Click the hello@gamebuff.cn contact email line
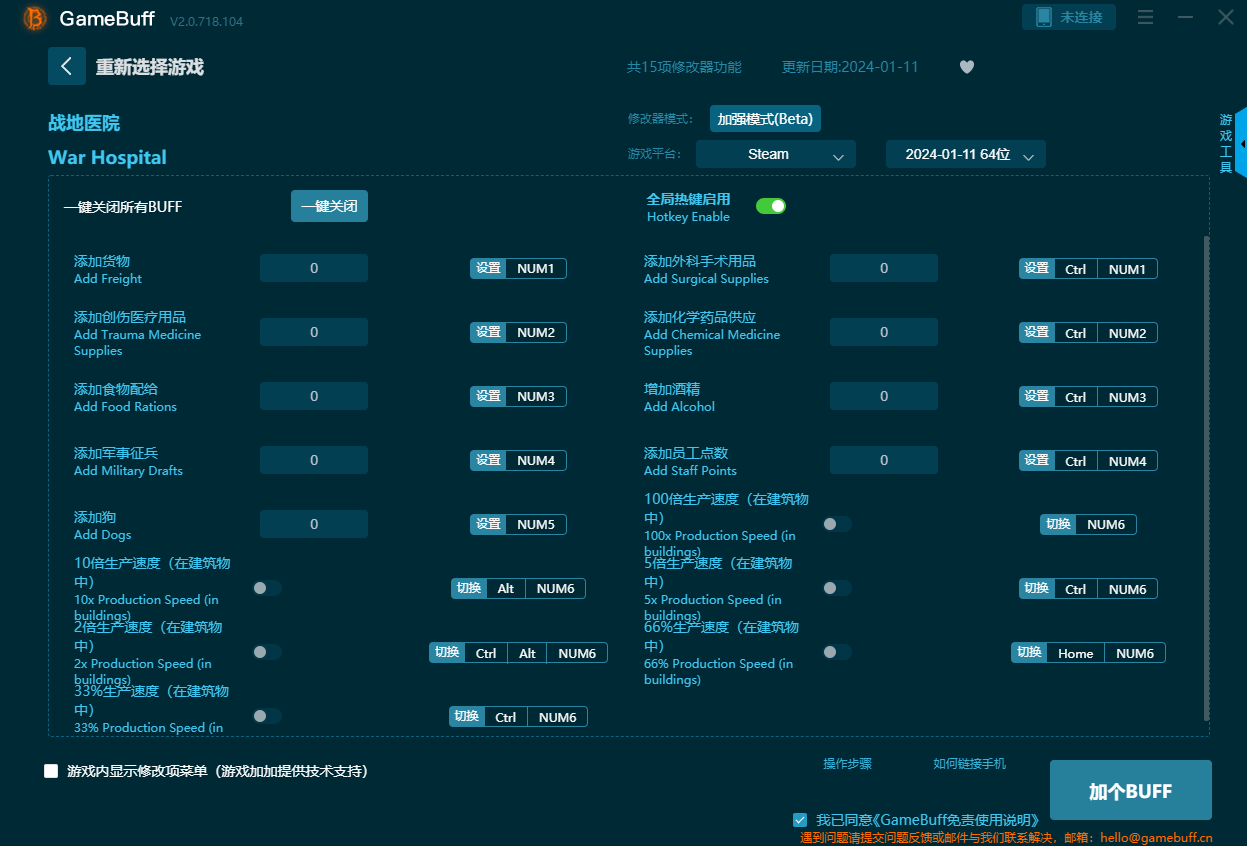Screen dimensions: 1247x846 [x=1007, y=837]
